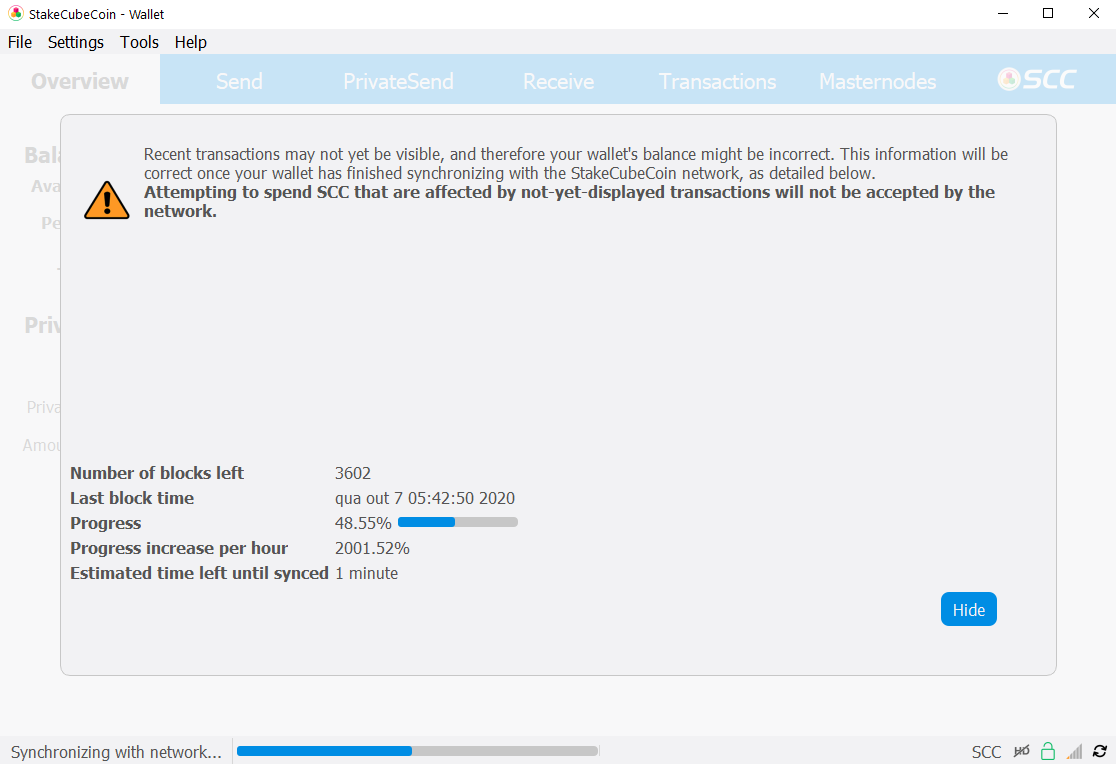Image resolution: width=1116 pixels, height=764 pixels.
Task: Click the status bar synchronization progress bar
Action: [417, 751]
